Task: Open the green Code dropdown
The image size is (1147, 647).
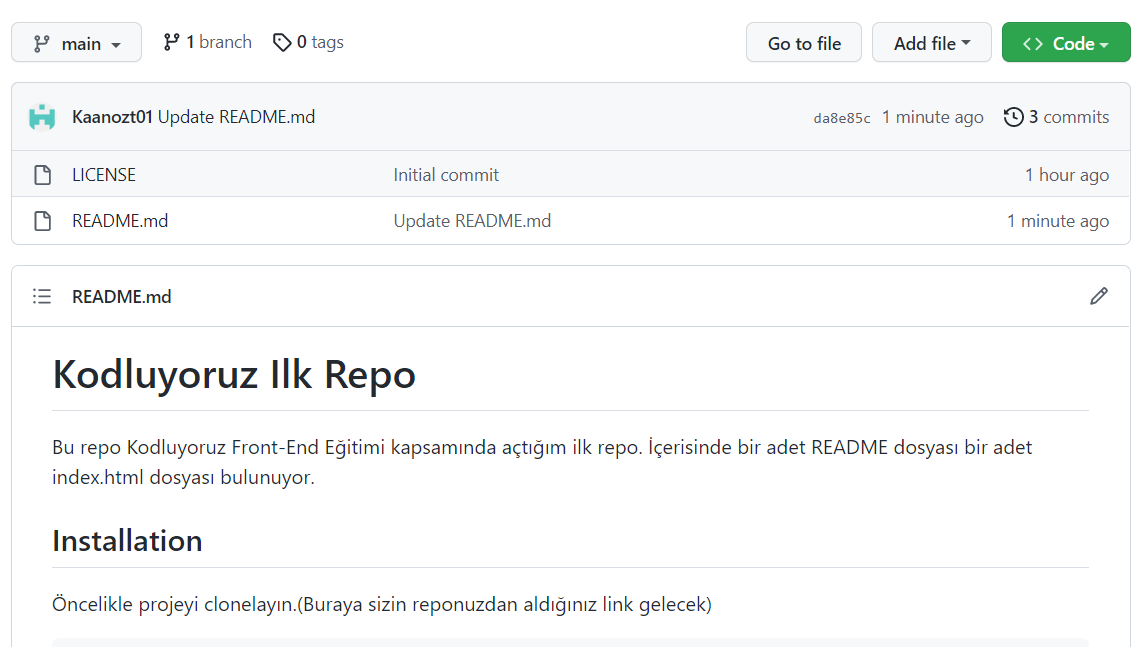Action: pos(1066,43)
